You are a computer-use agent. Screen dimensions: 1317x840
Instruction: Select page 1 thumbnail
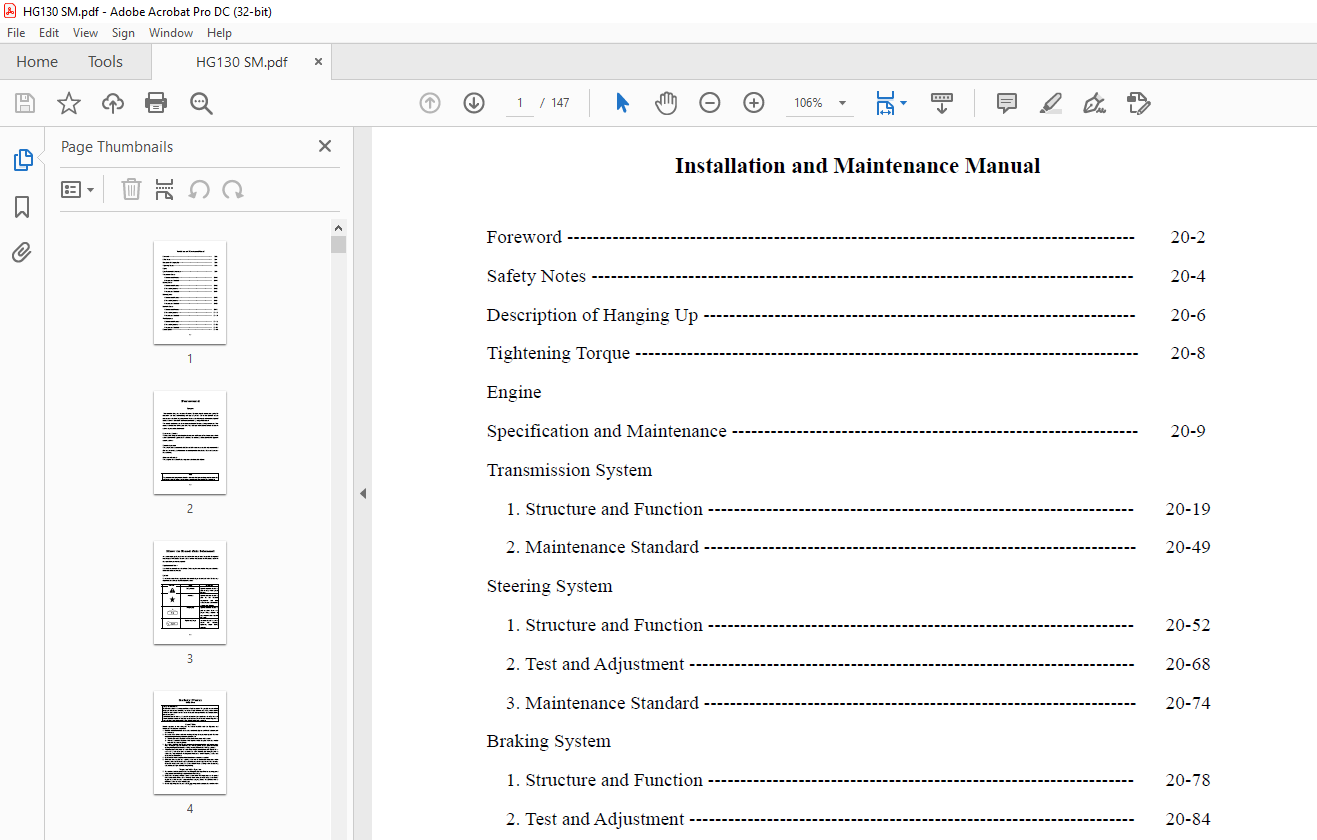190,292
